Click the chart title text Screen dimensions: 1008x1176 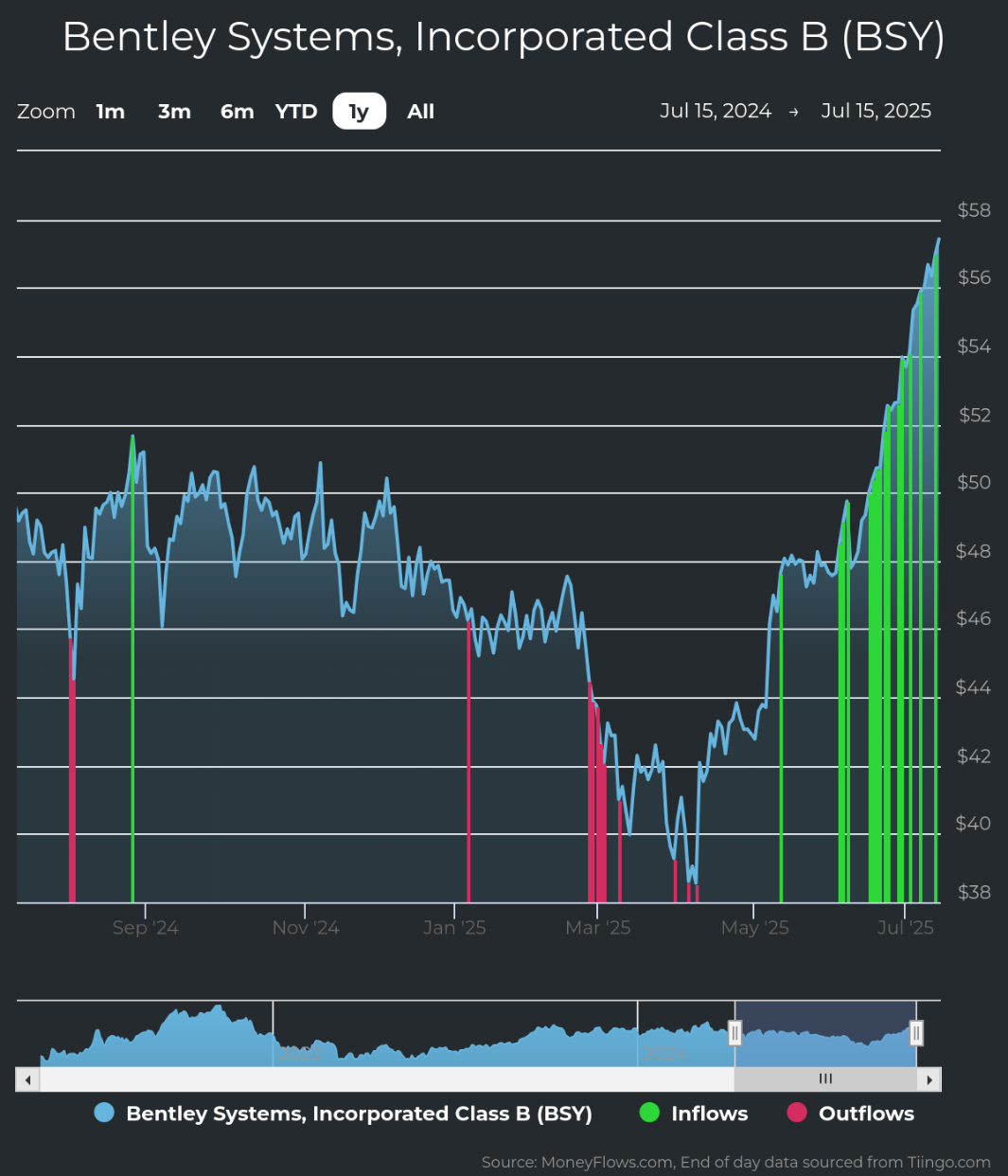click(504, 37)
